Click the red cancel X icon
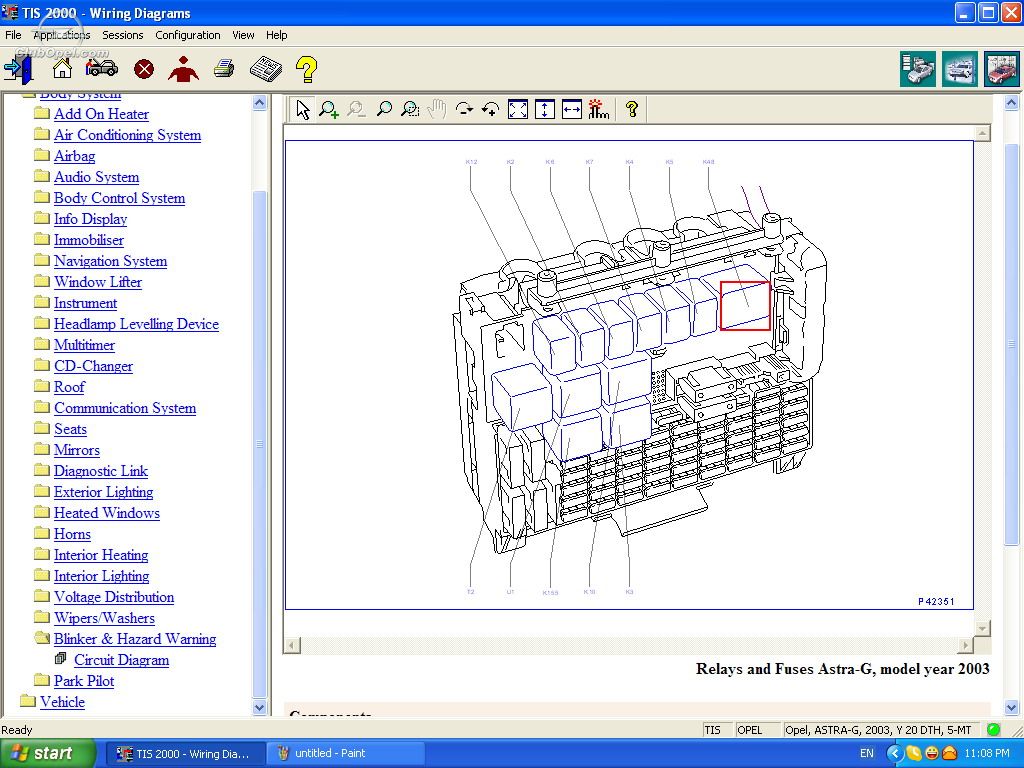Screen dimensions: 1024x768 [x=144, y=69]
